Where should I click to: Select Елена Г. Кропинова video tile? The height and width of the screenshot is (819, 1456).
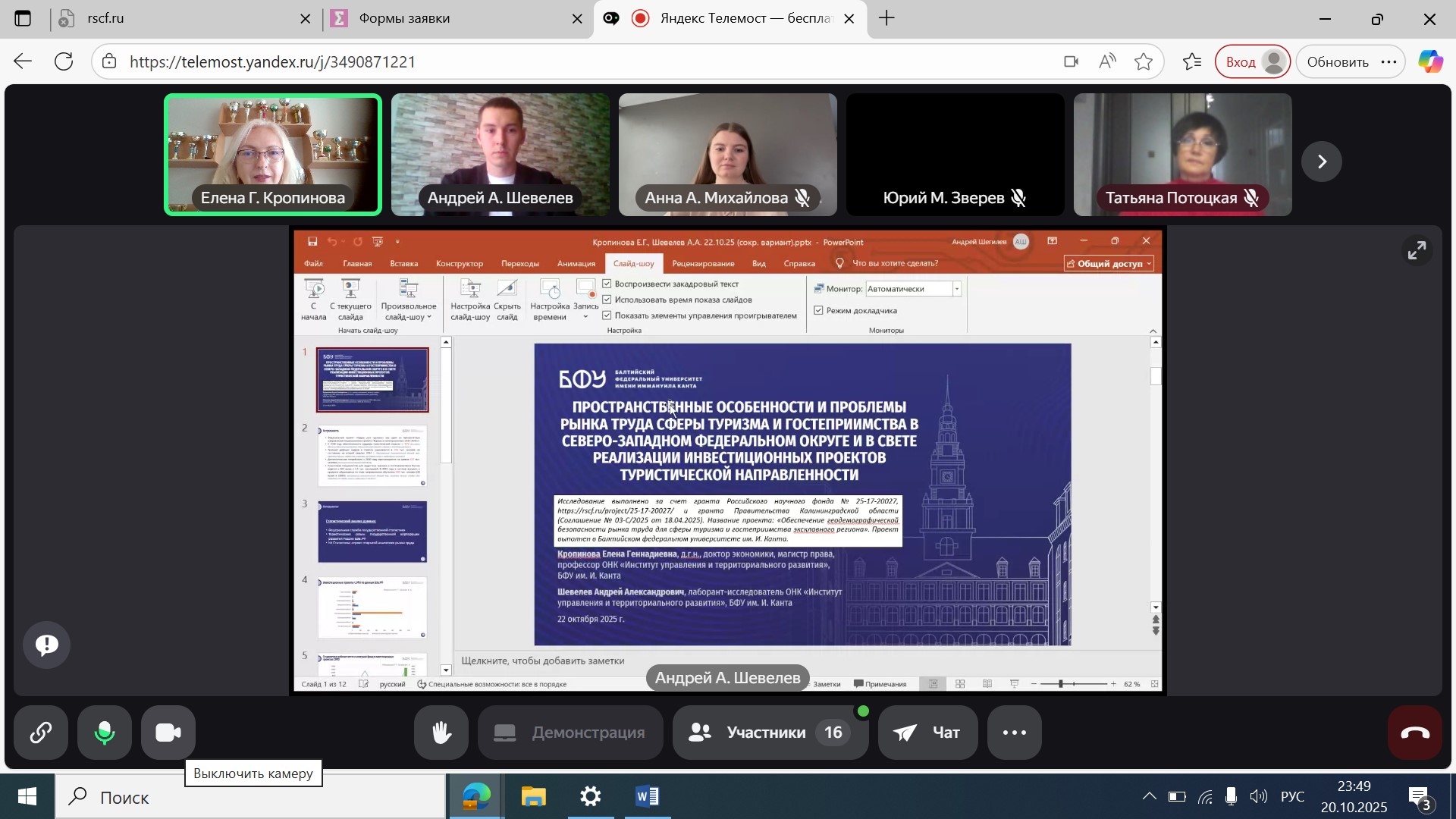click(x=273, y=155)
